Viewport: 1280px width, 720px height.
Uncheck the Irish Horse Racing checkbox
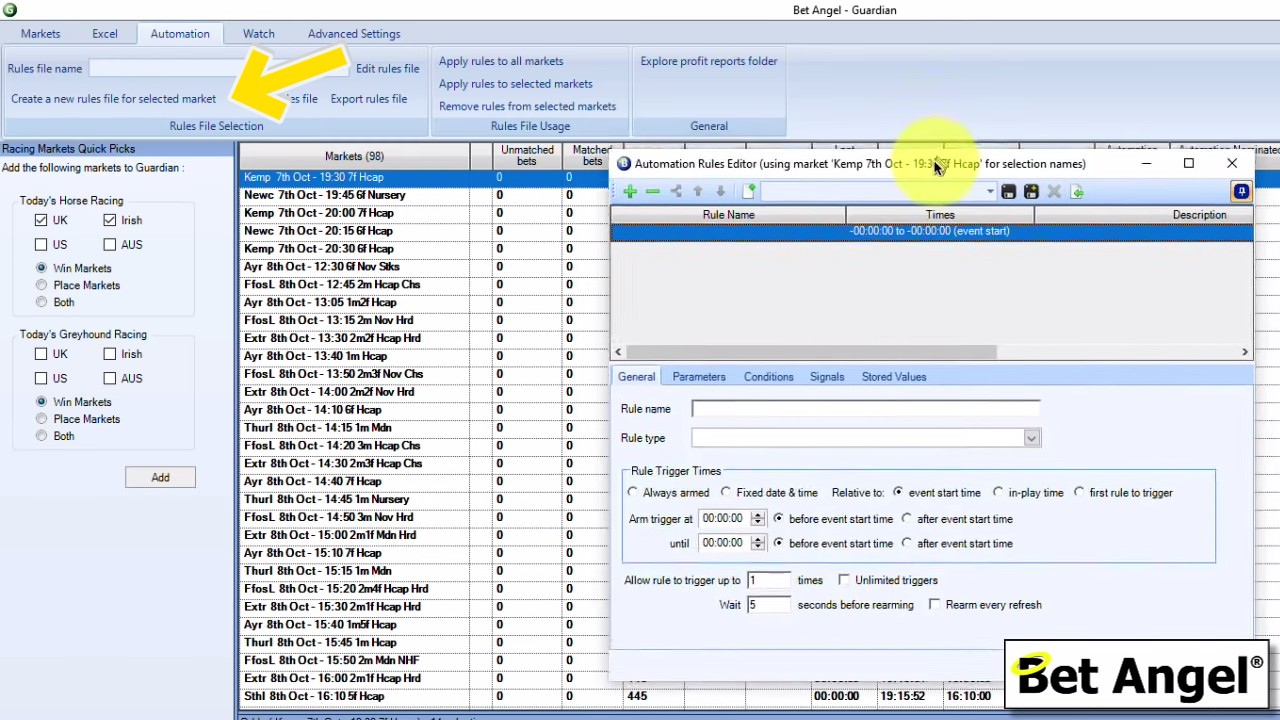click(x=110, y=220)
